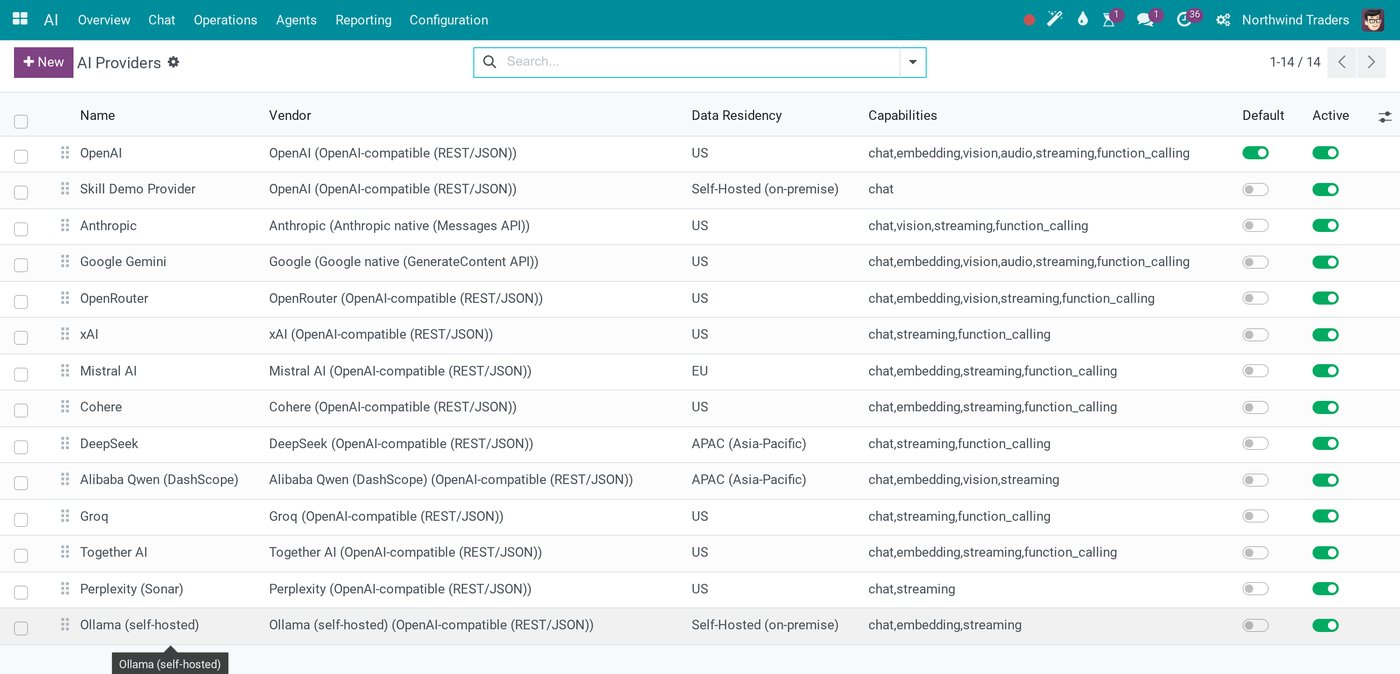Check the Ollama (self-hosted) row checkbox
Screen dimensions: 1400x674
[x=21, y=628]
